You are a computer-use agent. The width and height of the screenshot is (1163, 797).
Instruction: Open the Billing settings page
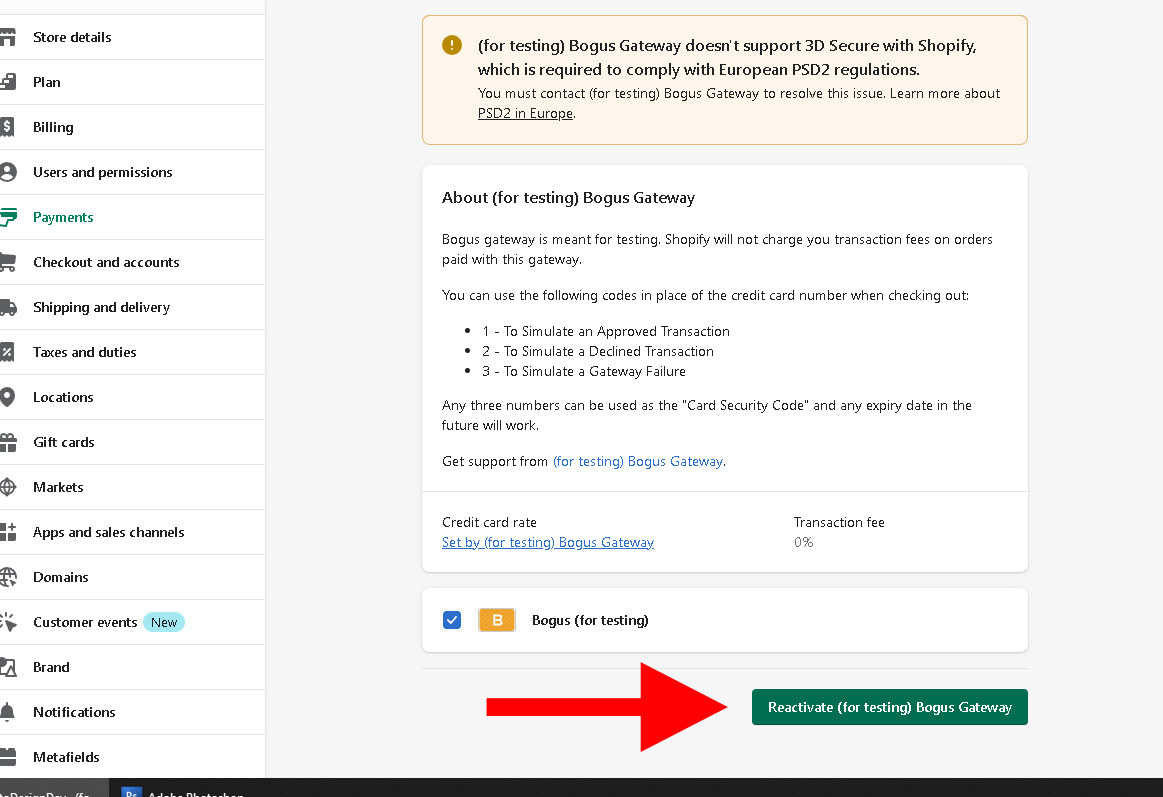tap(132, 127)
